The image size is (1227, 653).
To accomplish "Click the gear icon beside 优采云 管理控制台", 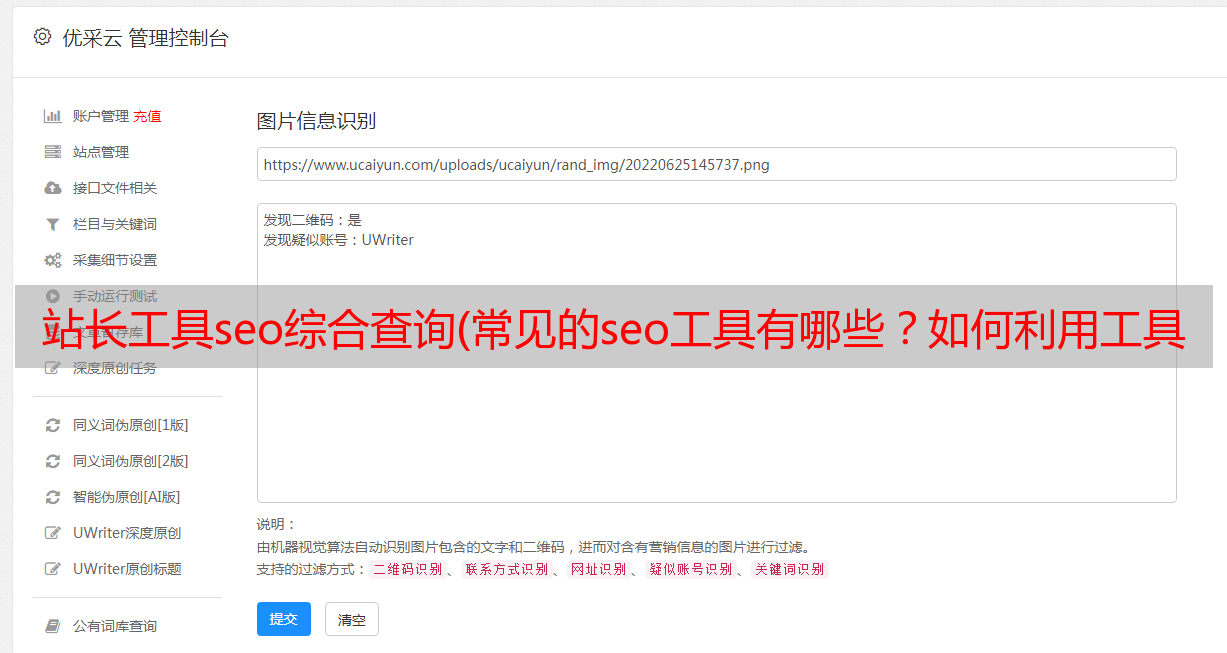I will [42, 37].
